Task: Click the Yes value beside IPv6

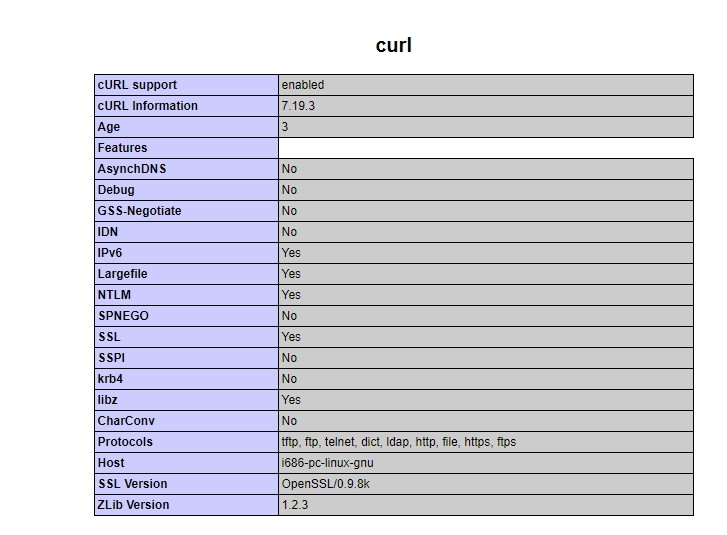Action: pos(291,253)
